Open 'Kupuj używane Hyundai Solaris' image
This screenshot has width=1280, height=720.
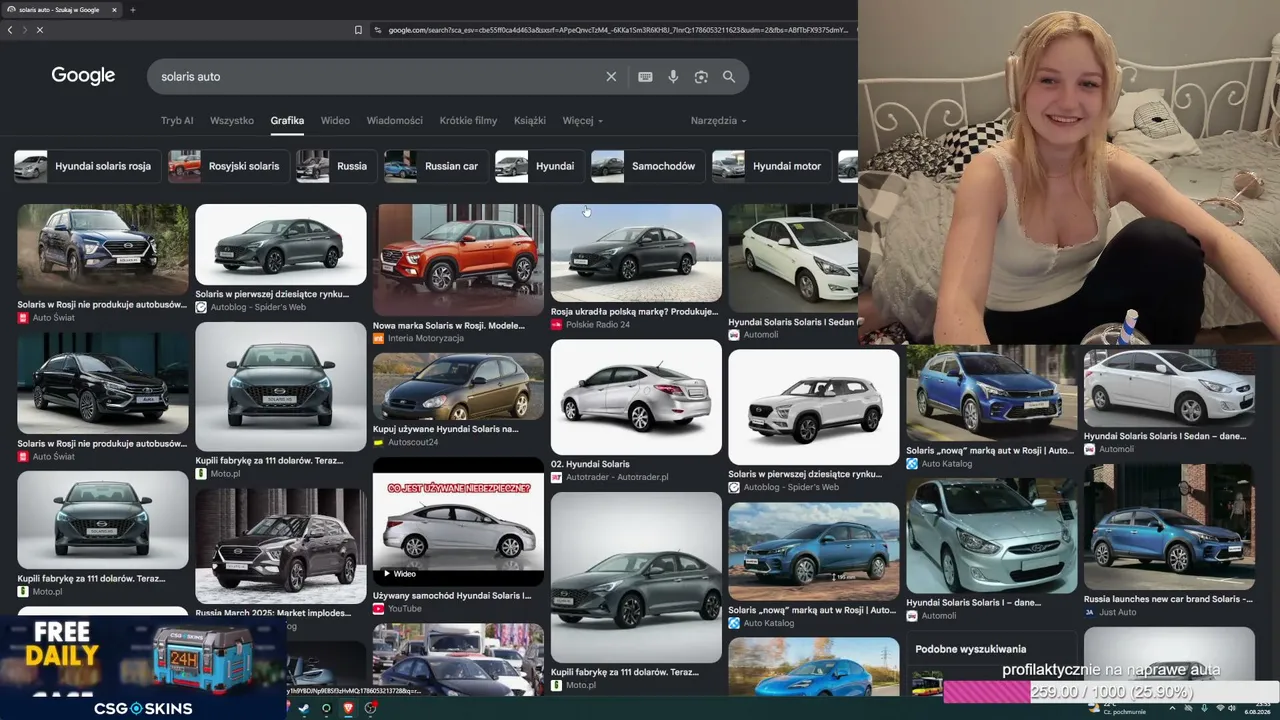[458, 387]
